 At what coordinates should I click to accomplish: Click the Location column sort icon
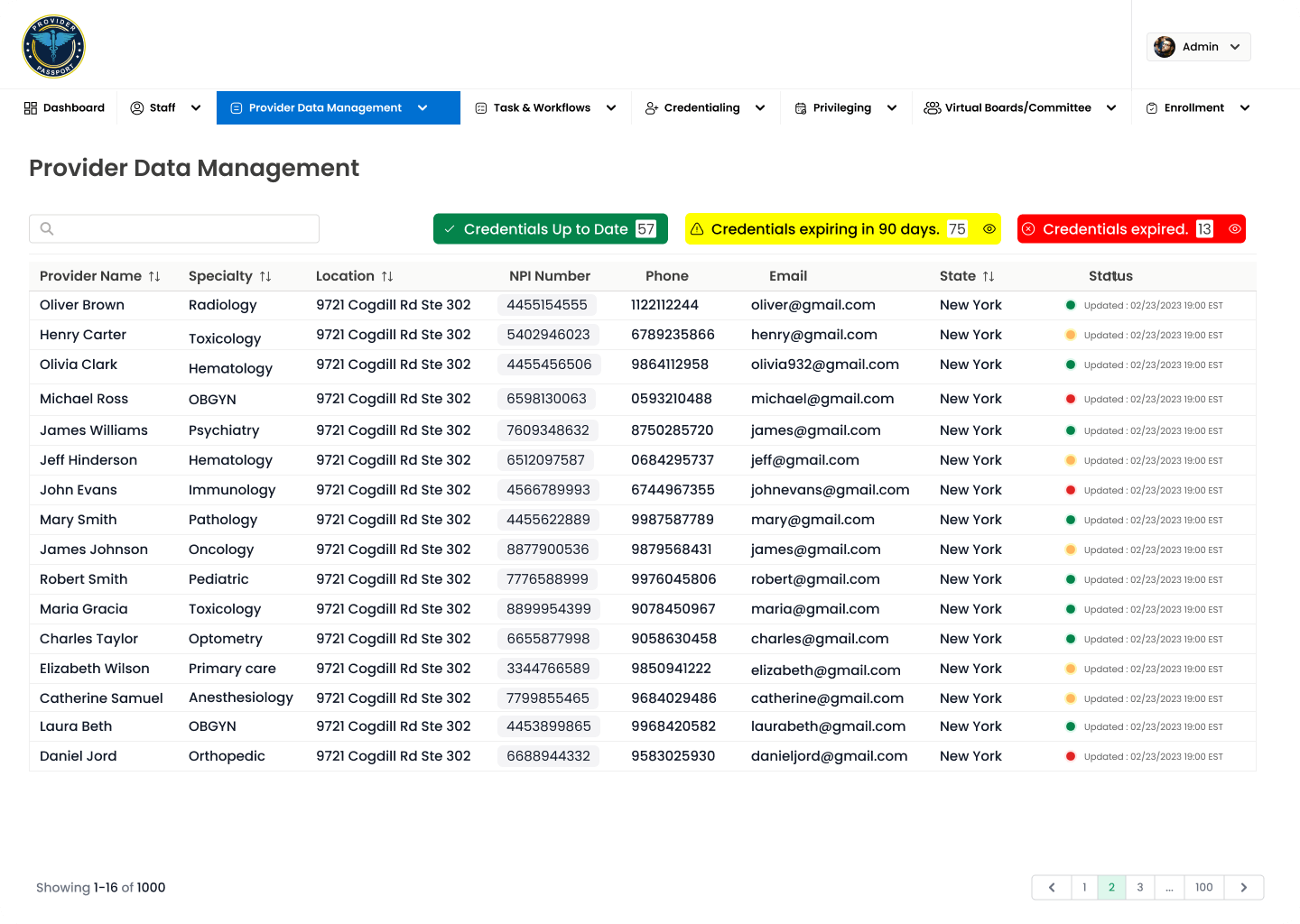click(x=387, y=276)
